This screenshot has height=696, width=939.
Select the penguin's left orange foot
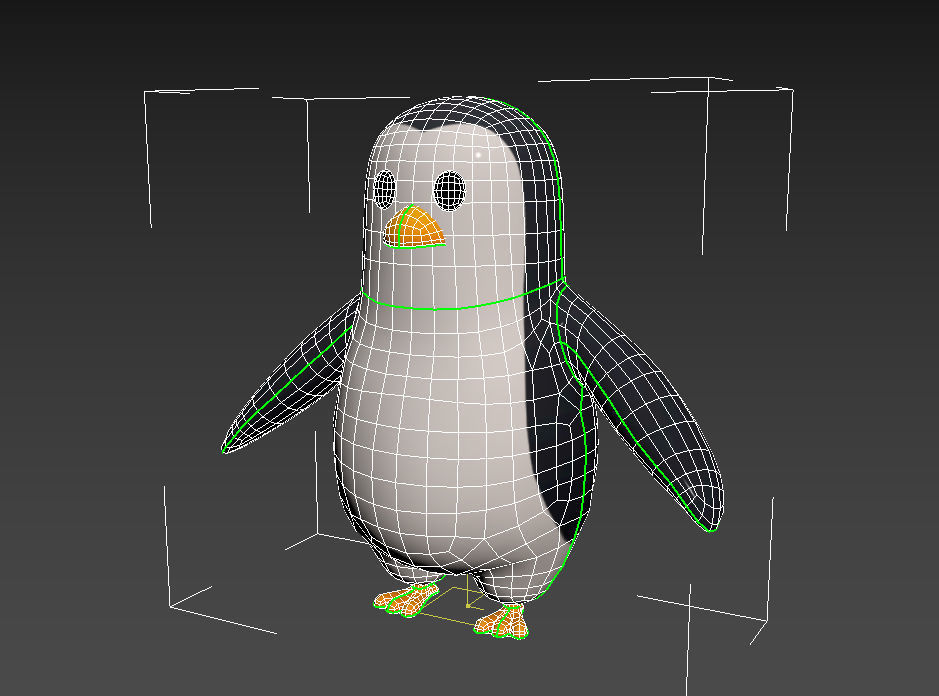tap(407, 600)
